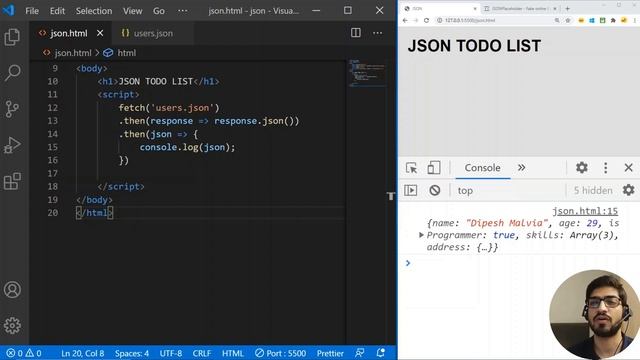Click the feedback icon in the status bar
The width and height of the screenshot is (640, 360).
click(x=360, y=353)
